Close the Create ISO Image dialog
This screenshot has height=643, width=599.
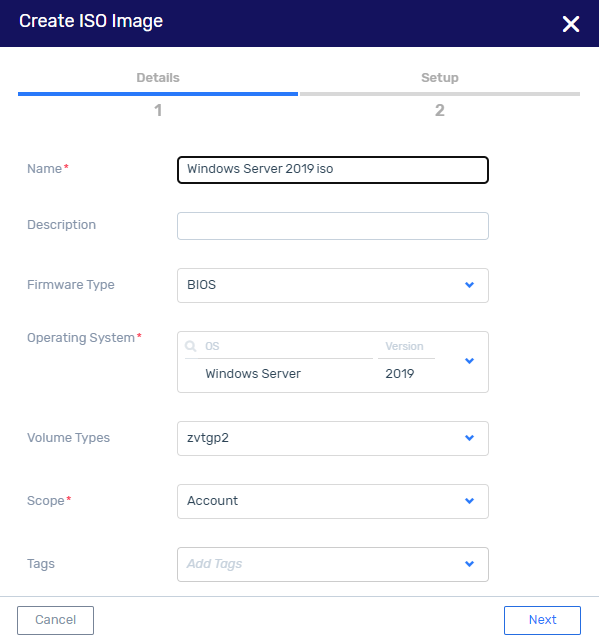[x=571, y=24]
